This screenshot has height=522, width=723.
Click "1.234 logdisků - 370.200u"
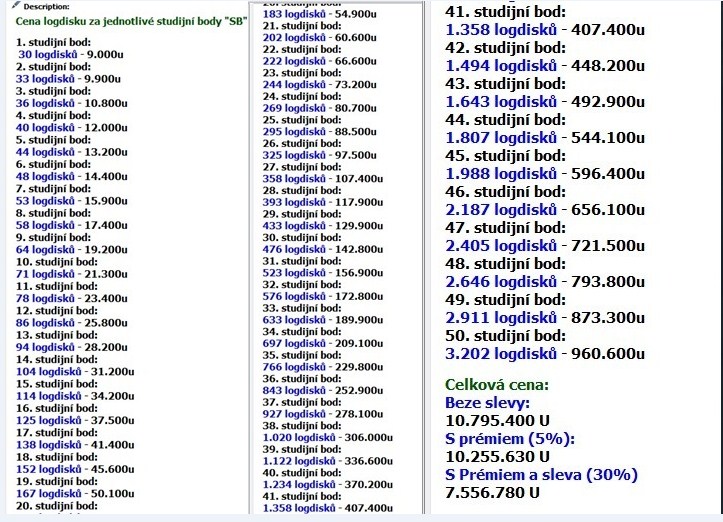(328, 485)
